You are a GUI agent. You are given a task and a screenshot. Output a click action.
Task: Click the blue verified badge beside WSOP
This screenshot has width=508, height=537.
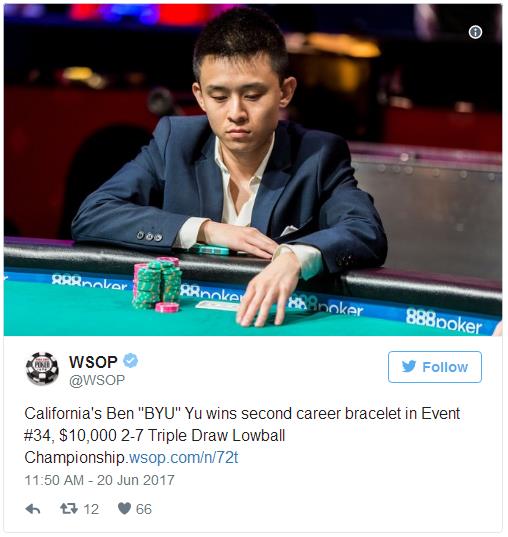pos(130,361)
